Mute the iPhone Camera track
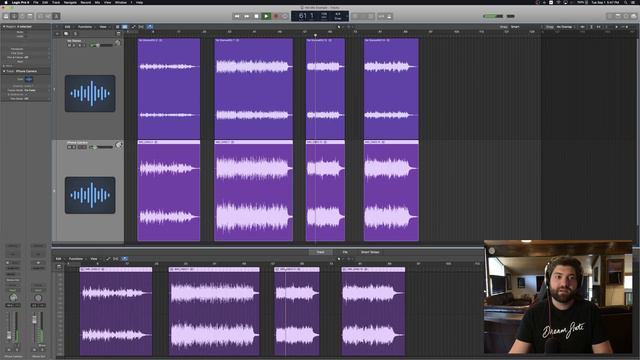This screenshot has height=360, width=640. coord(69,147)
